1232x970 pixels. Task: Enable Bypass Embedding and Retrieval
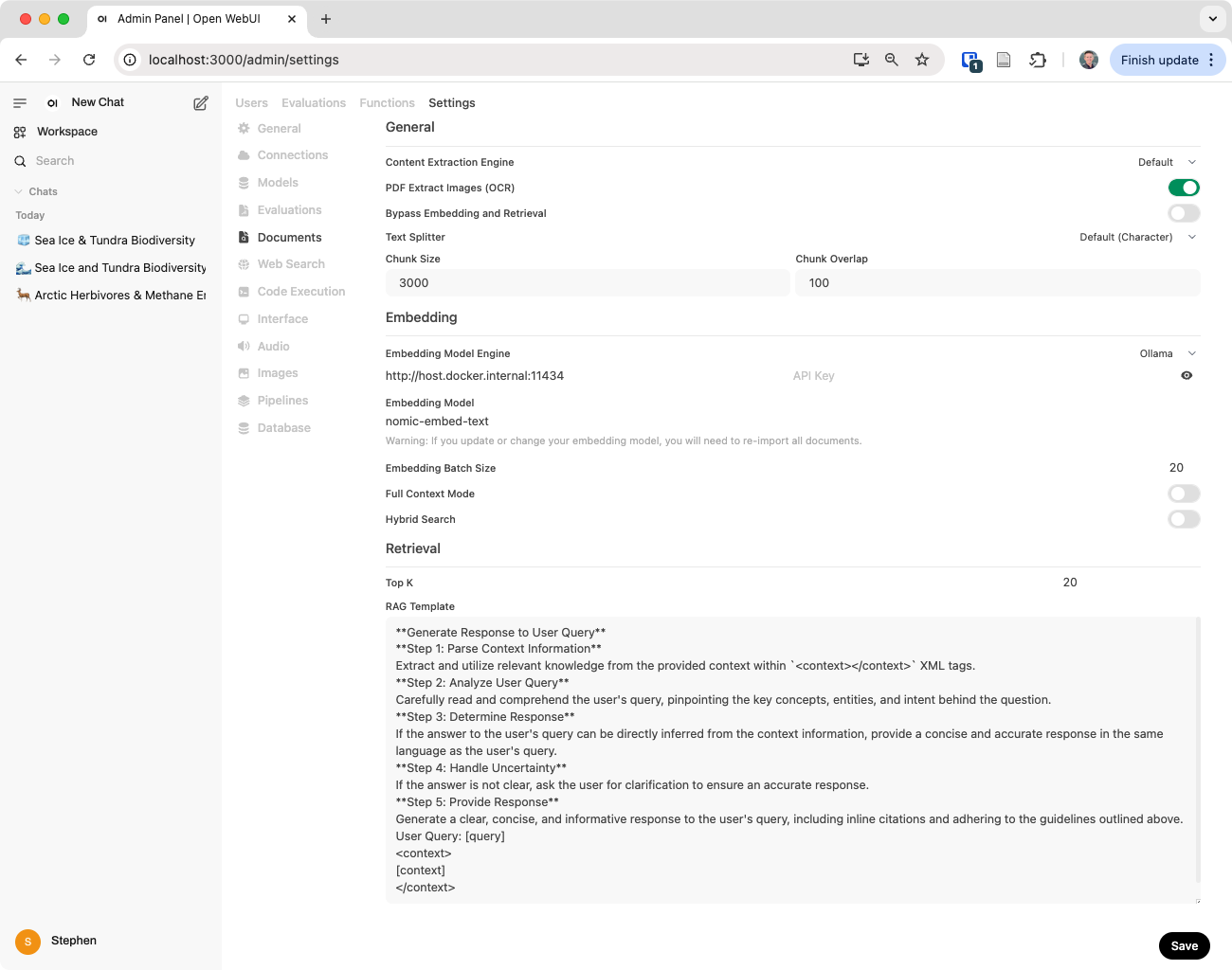(x=1183, y=213)
